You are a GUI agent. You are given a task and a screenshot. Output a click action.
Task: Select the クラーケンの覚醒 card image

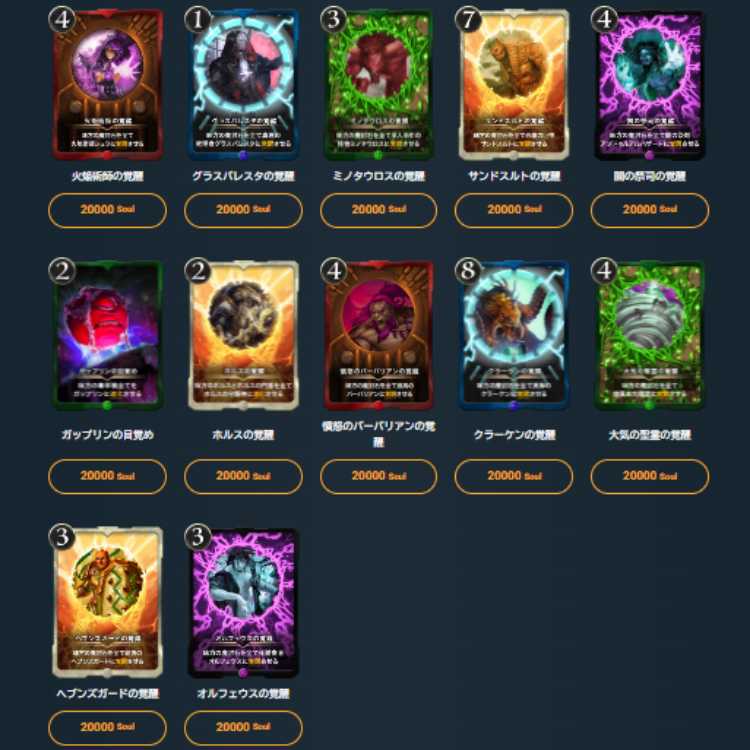pyautogui.click(x=514, y=335)
